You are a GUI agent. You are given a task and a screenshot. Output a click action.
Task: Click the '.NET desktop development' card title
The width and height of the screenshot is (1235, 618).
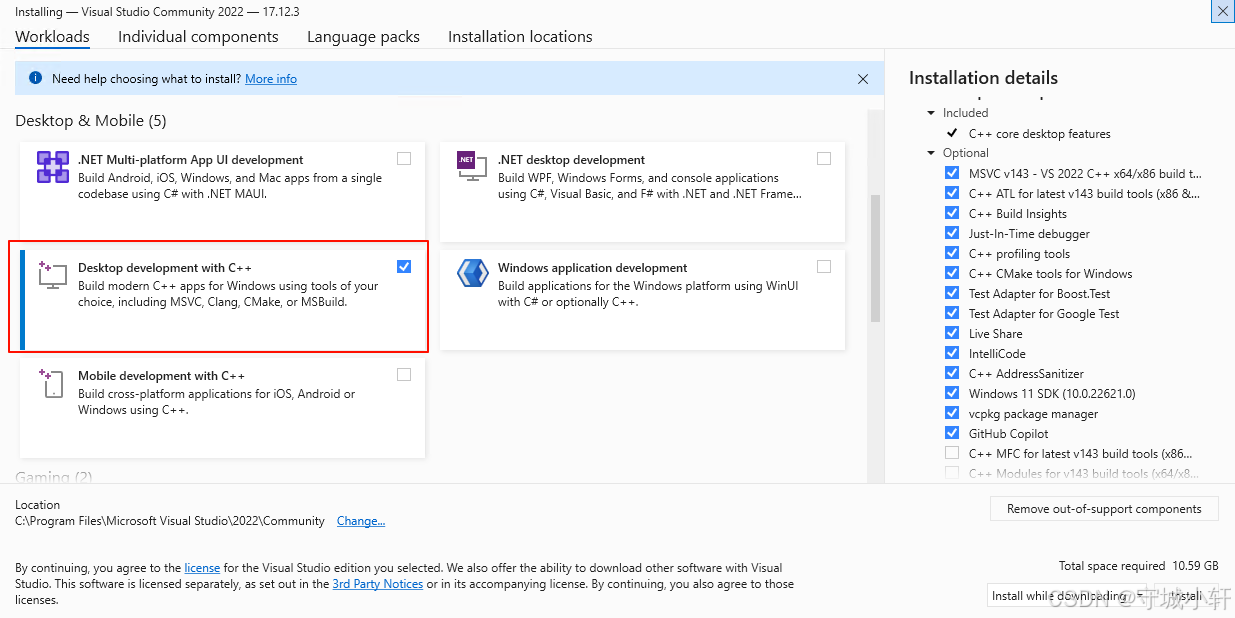[571, 159]
